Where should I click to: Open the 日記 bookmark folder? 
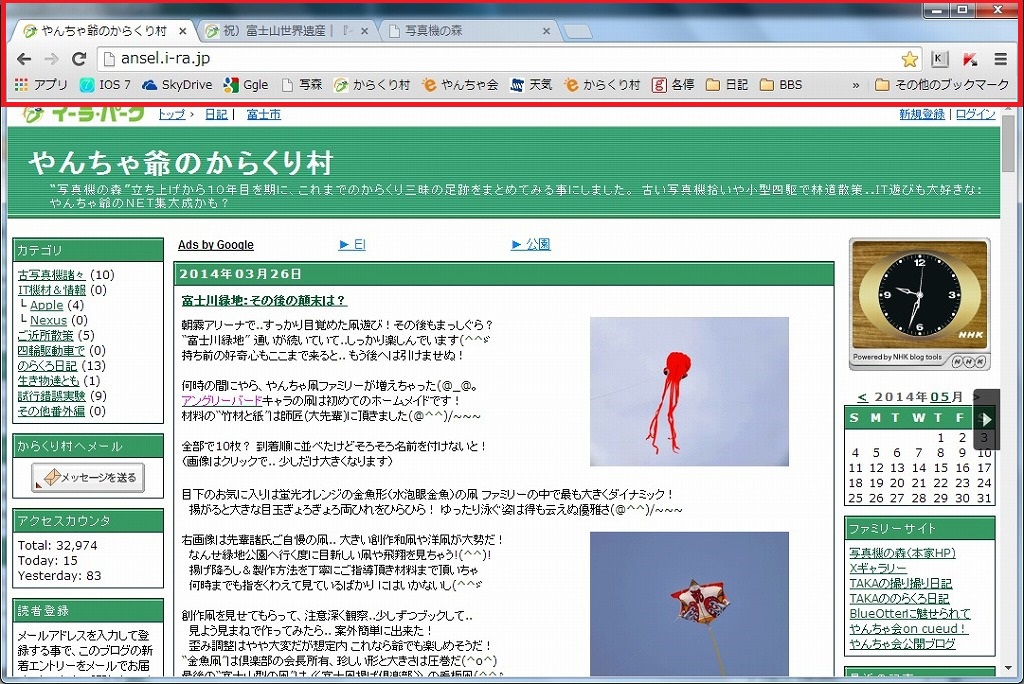pyautogui.click(x=727, y=85)
